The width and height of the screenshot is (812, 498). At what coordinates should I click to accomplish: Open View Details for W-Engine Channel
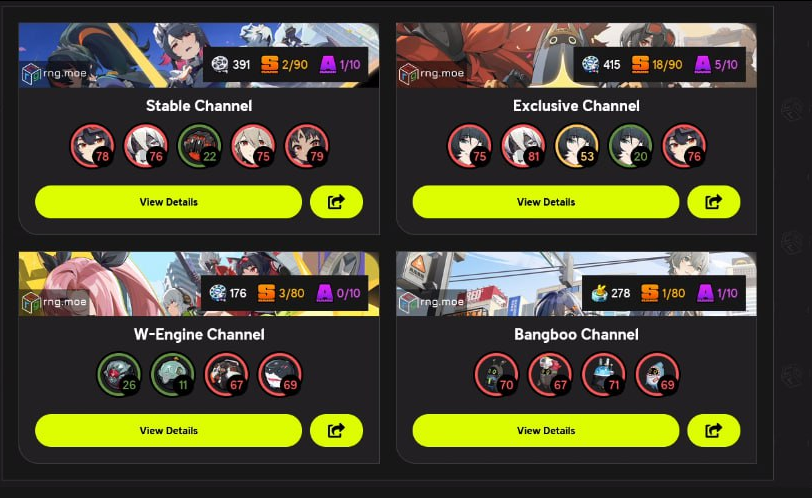[168, 430]
